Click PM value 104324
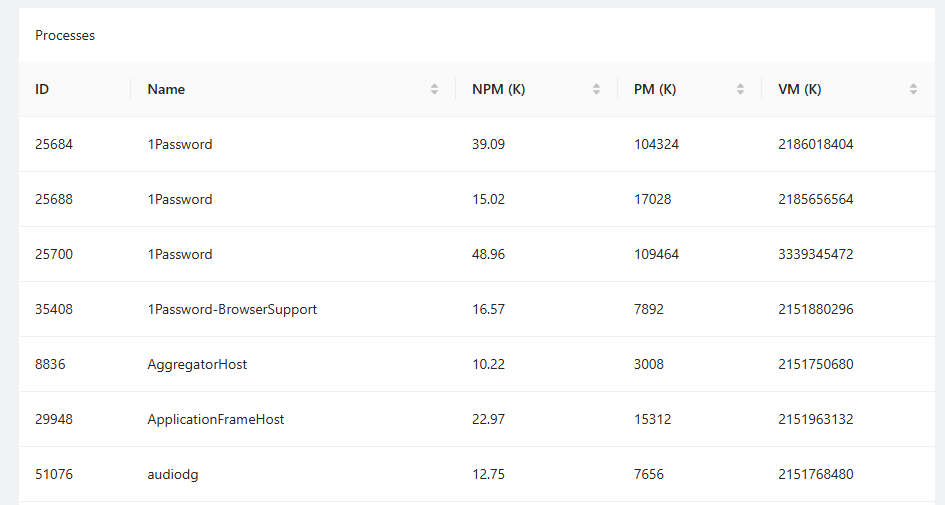This screenshot has width=945, height=505. tap(656, 145)
